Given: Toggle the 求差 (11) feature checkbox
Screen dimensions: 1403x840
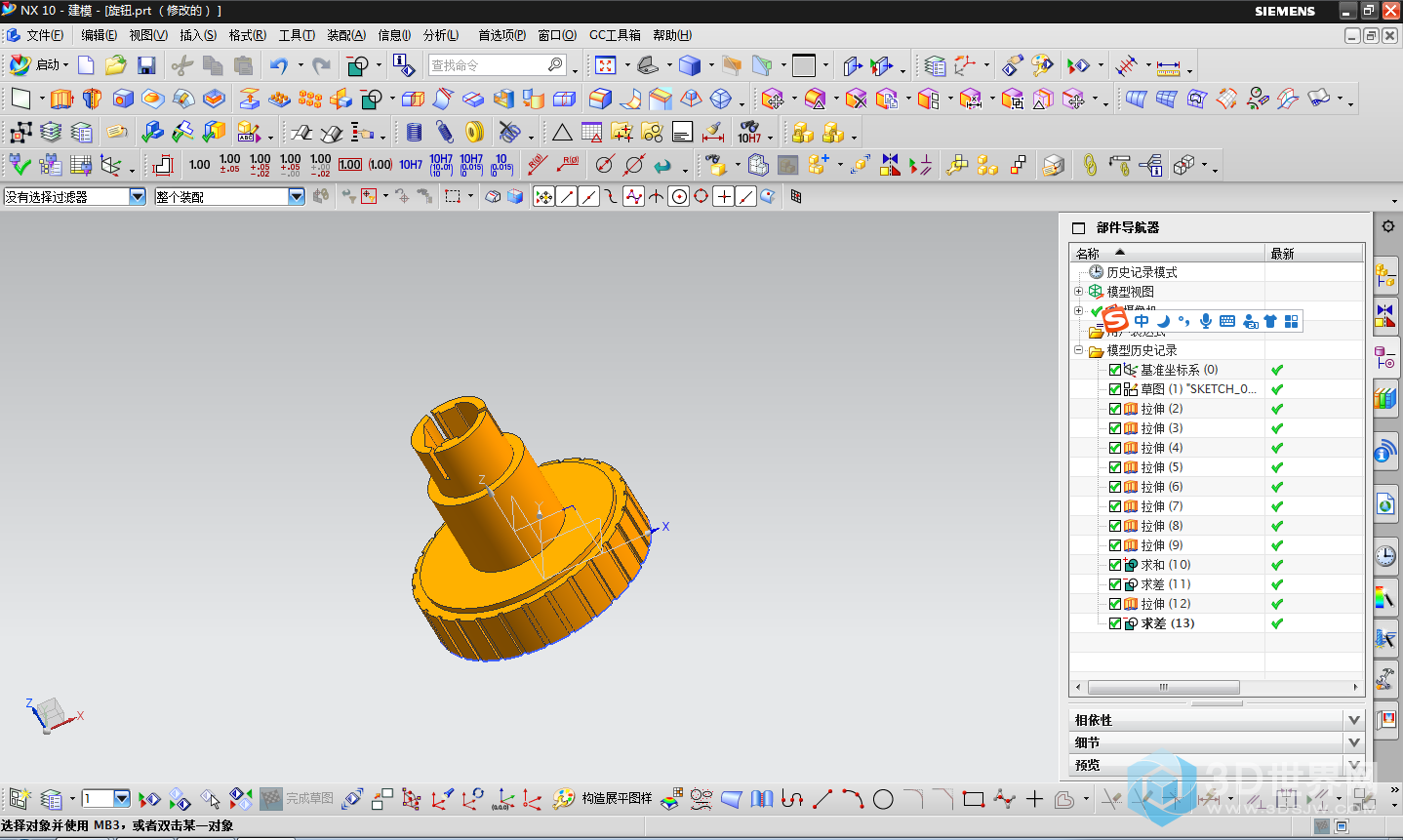Looking at the screenshot, I should [x=1115, y=584].
